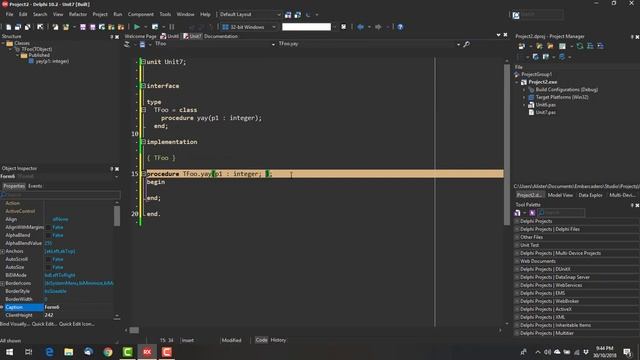Select Unit7.pas in Project Manager

click(545, 113)
